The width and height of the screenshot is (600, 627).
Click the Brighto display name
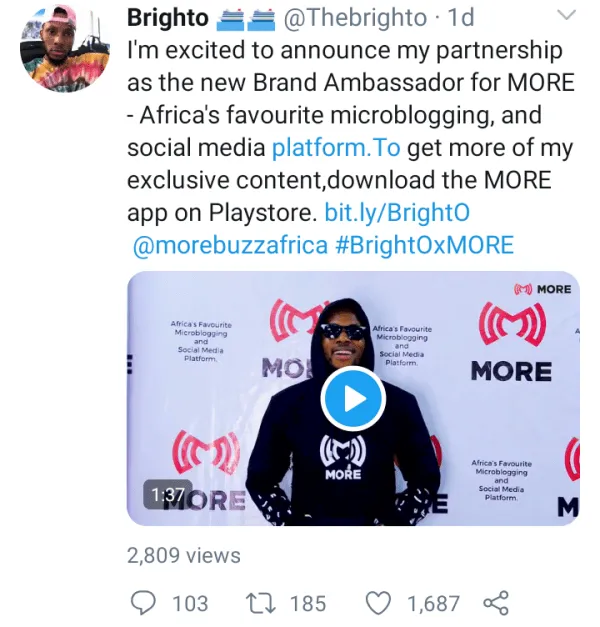(170, 17)
